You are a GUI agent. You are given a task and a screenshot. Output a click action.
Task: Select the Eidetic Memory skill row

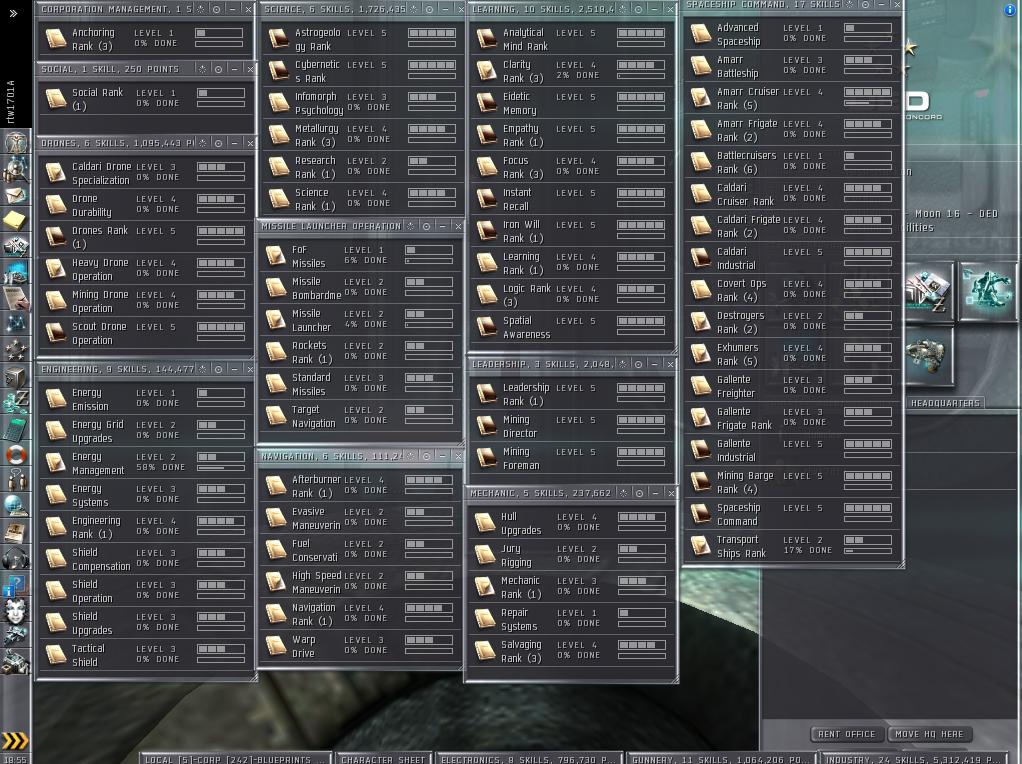click(x=571, y=103)
